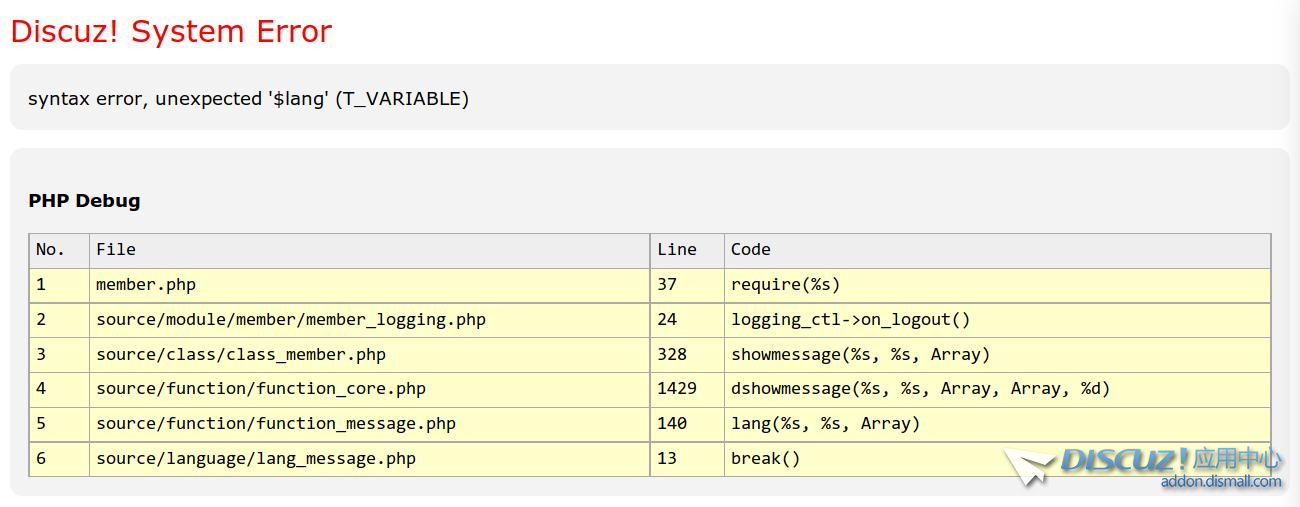Select the class_member.php file path
The height and width of the screenshot is (507, 1300).
point(241,355)
